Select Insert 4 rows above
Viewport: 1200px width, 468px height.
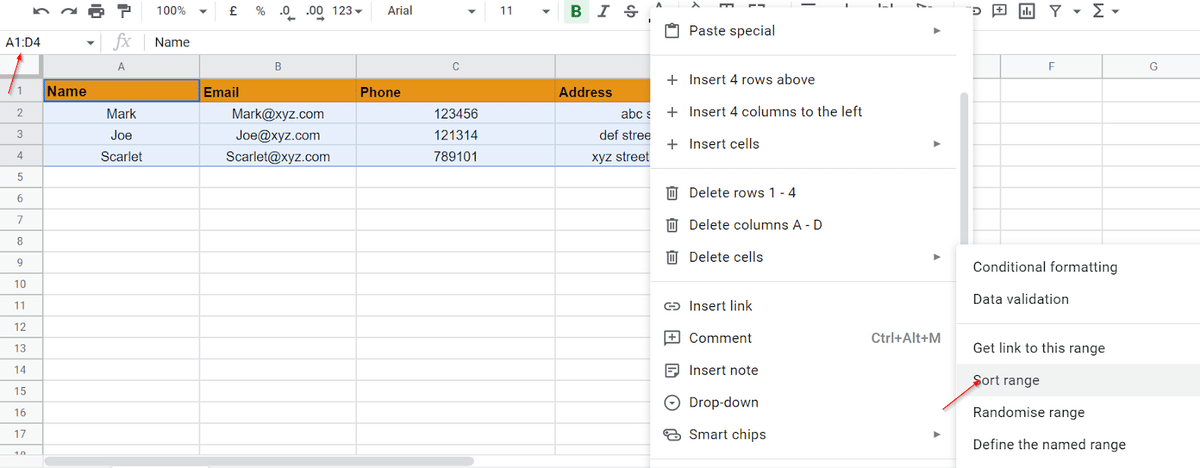tap(751, 80)
